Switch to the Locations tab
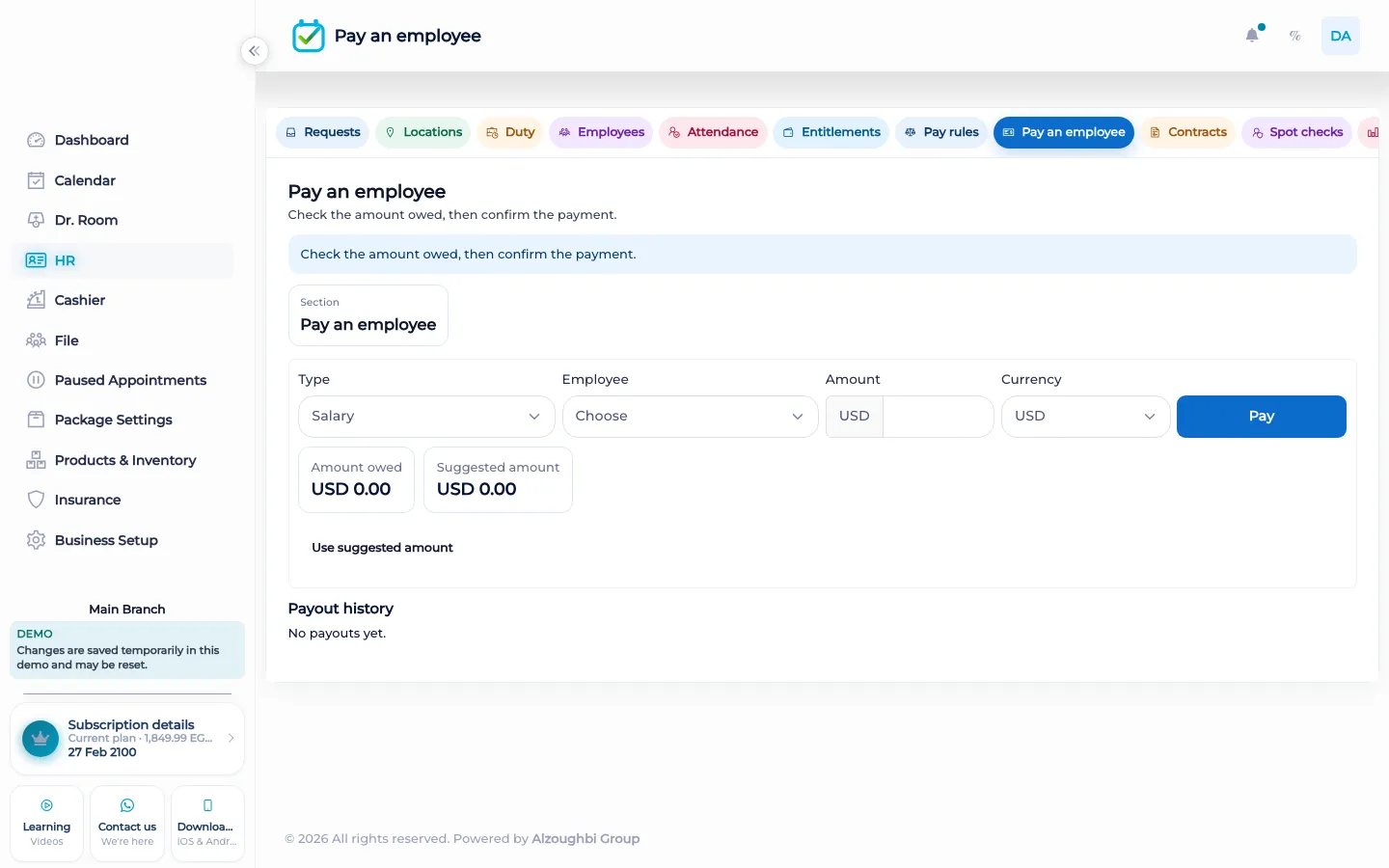This screenshot has height=868, width=1389. (422, 132)
